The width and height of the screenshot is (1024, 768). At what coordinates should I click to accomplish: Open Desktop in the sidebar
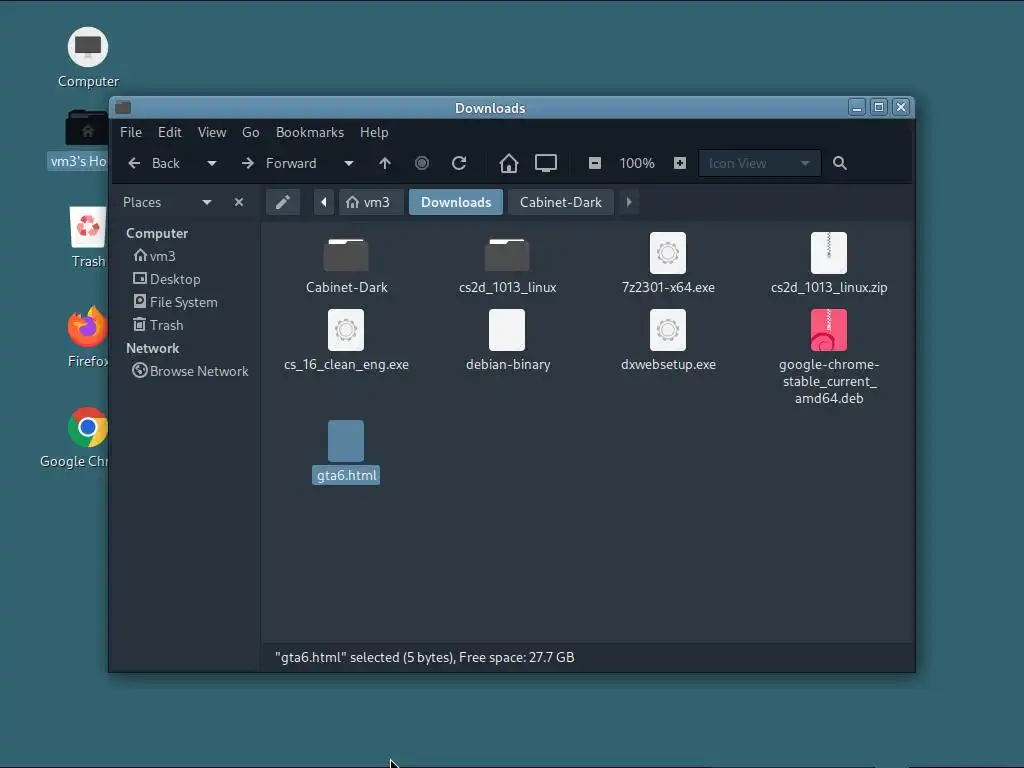pyautogui.click(x=167, y=279)
